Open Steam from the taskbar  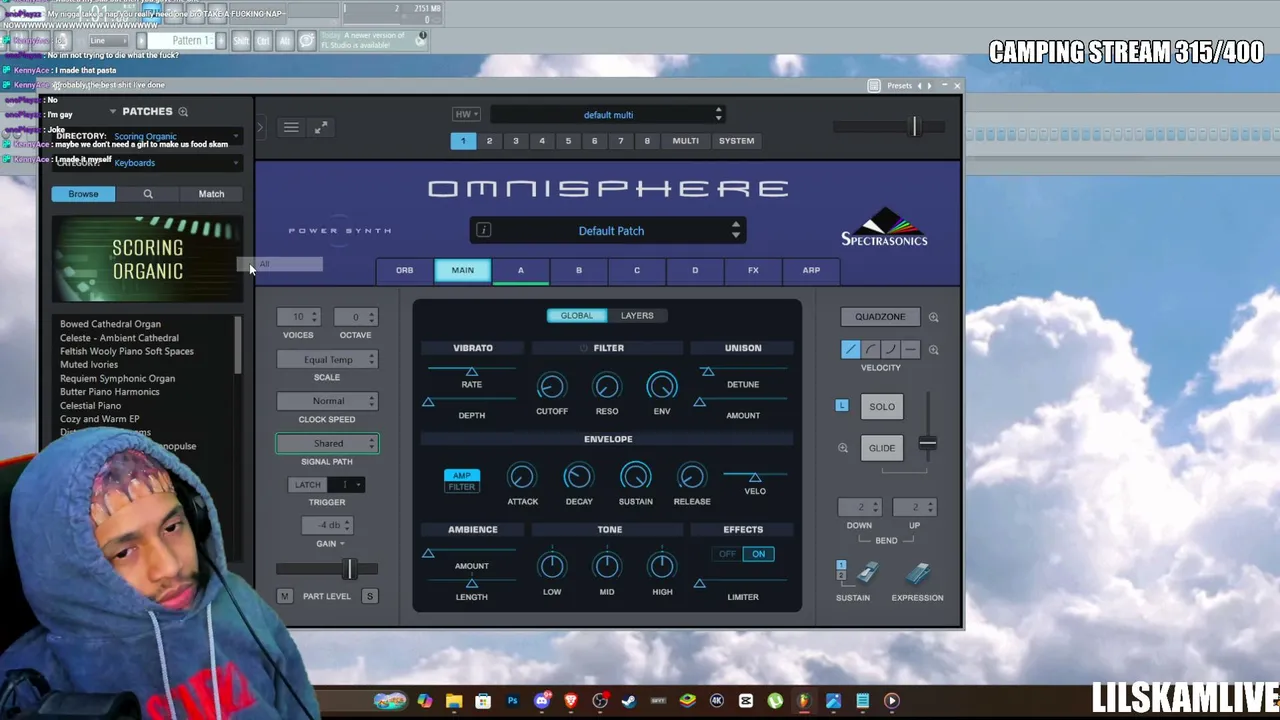click(629, 701)
